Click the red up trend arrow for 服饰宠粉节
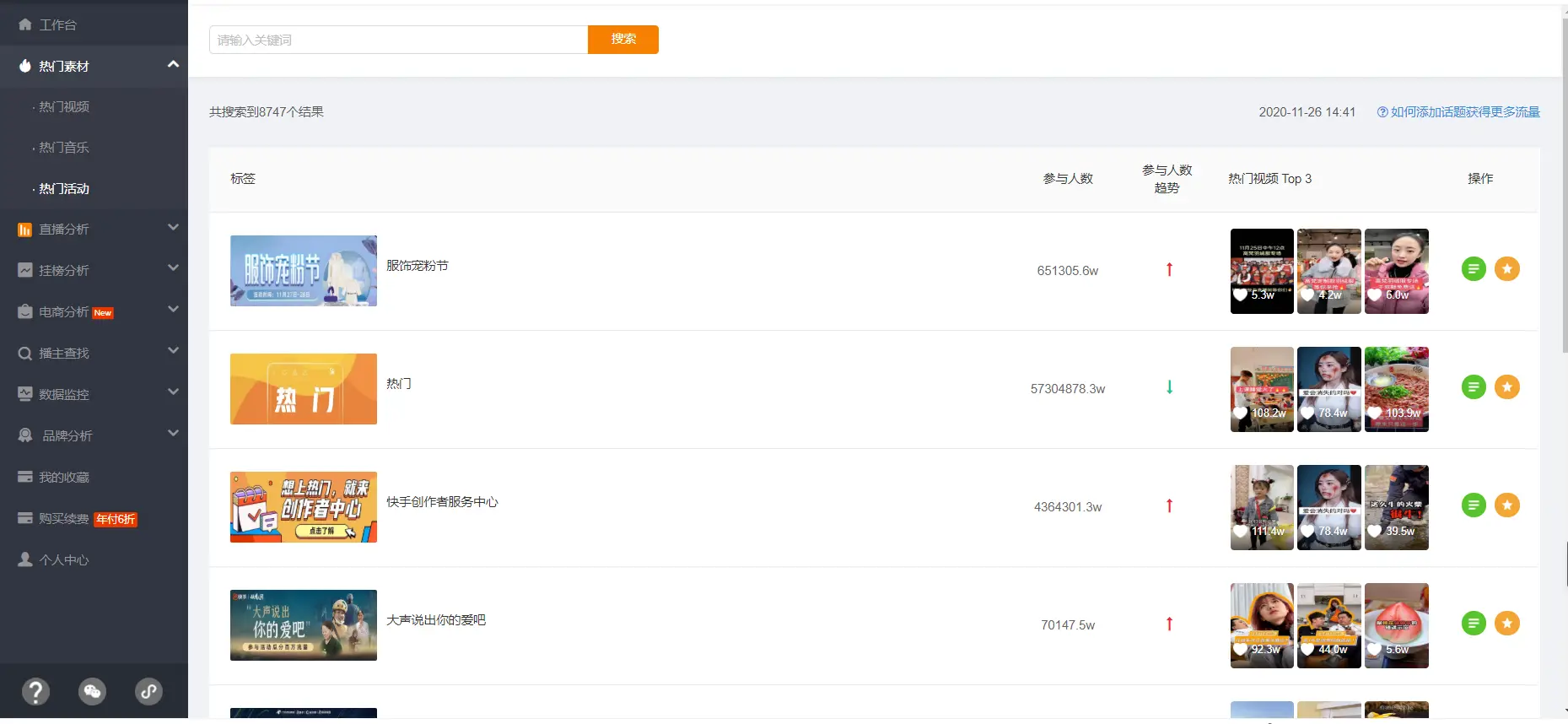1568x724 pixels. click(1169, 269)
